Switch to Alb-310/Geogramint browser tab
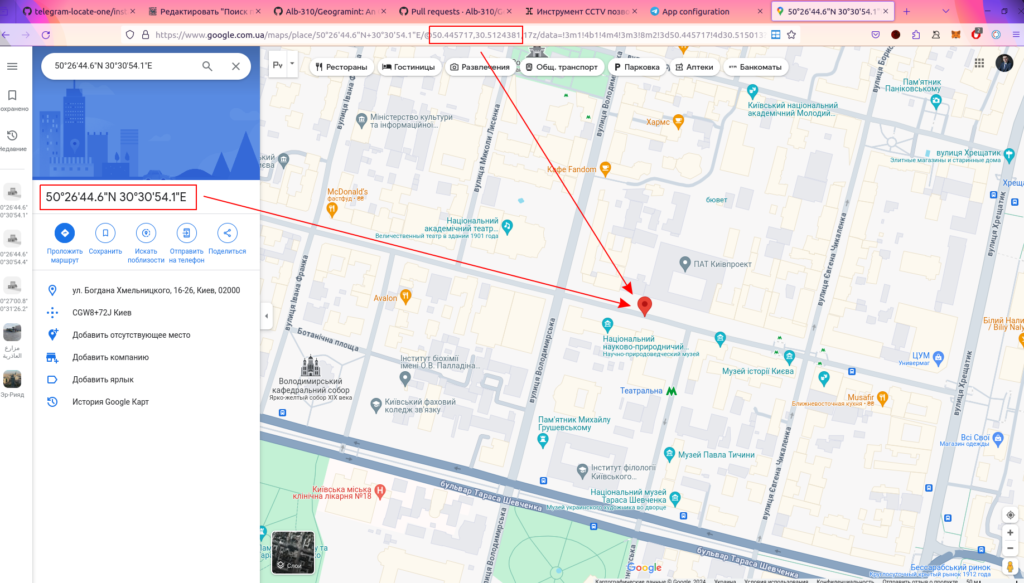The height and width of the screenshot is (583, 1024). coord(327,11)
